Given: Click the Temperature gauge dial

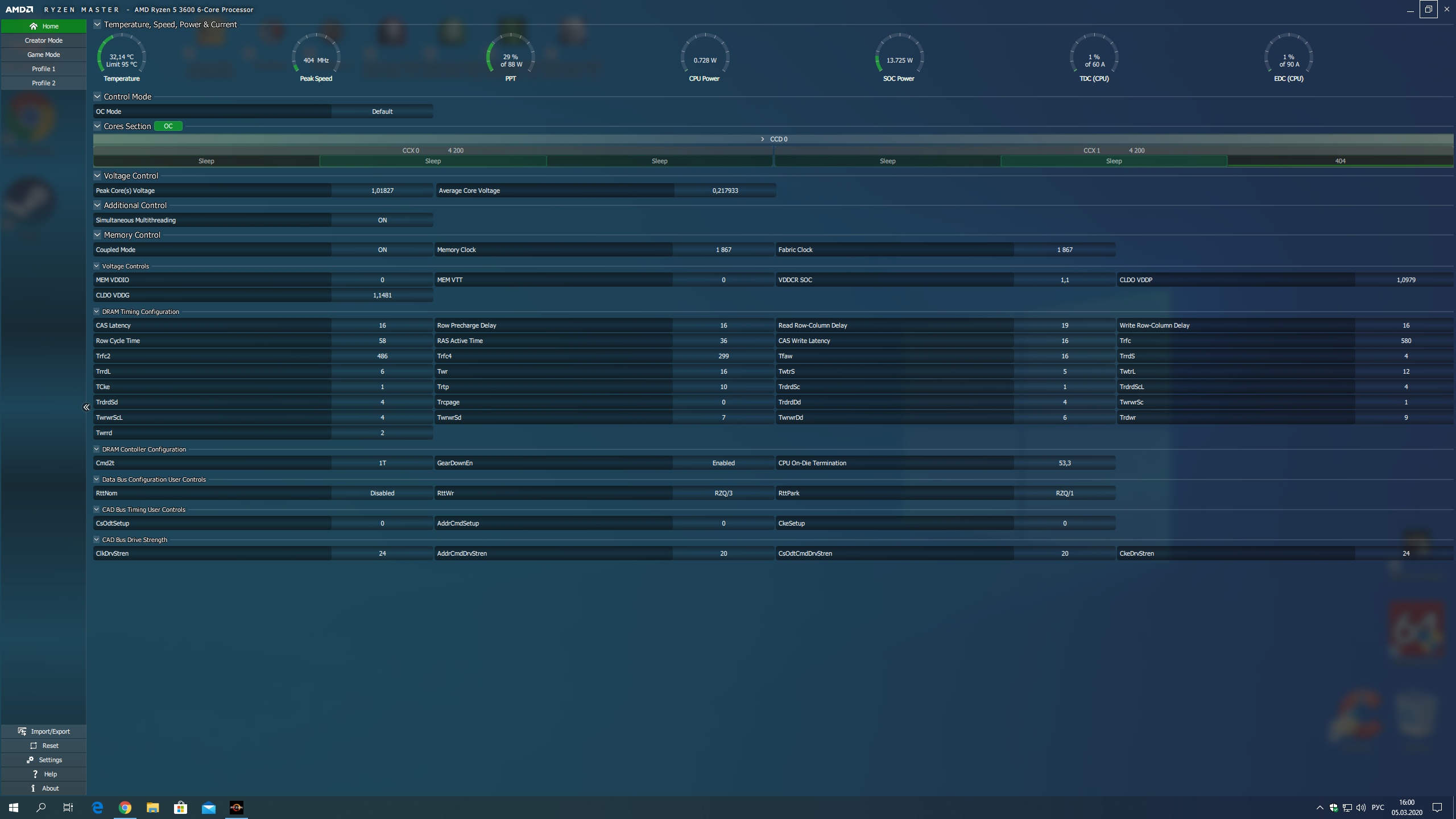Looking at the screenshot, I should coord(122,57).
